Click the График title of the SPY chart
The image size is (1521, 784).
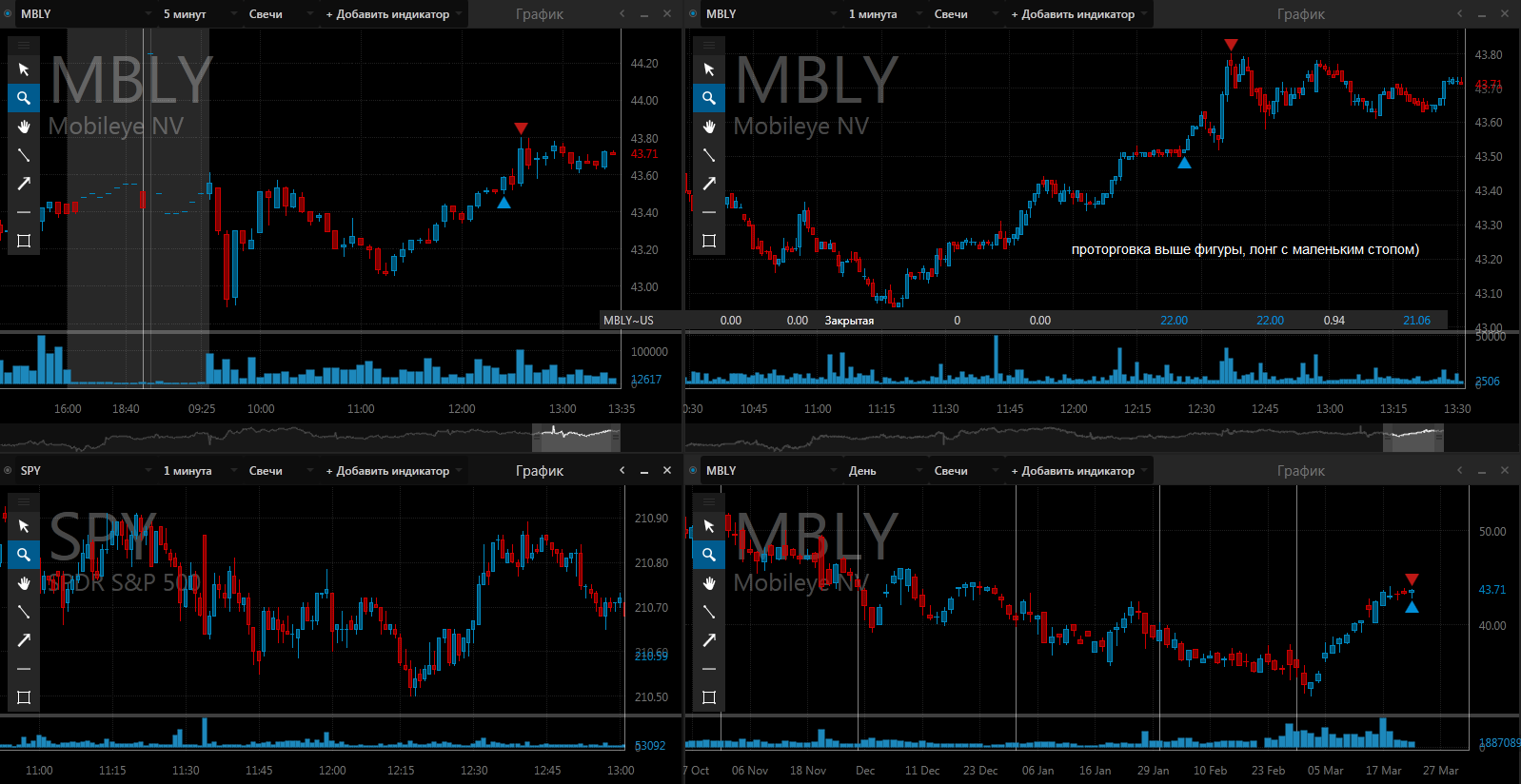540,471
